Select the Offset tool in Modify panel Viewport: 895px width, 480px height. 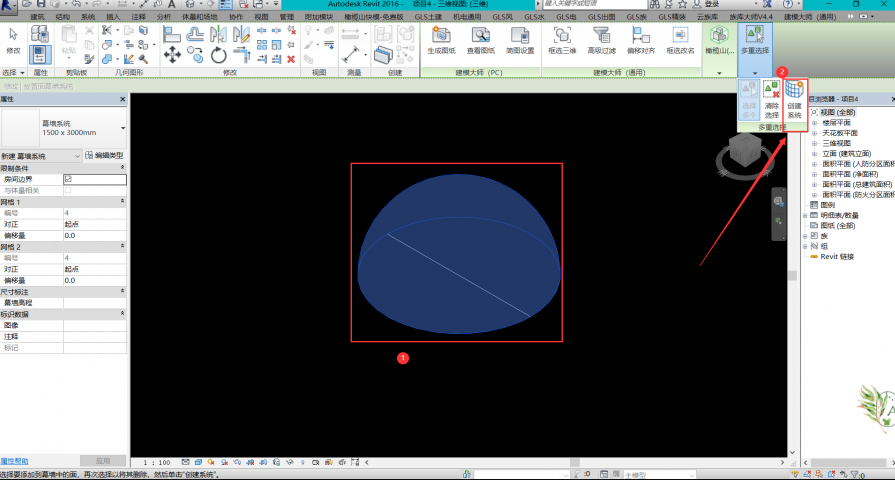point(195,34)
